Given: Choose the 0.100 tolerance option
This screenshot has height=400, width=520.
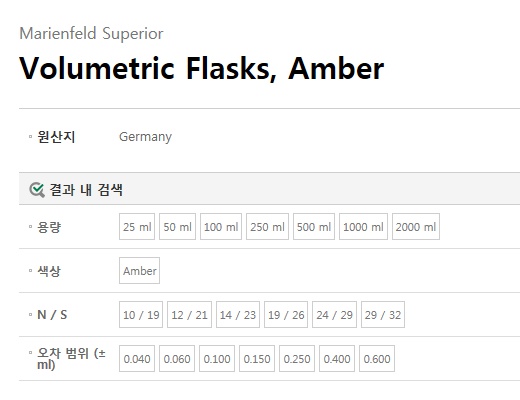Looking at the screenshot, I should pos(217,359).
